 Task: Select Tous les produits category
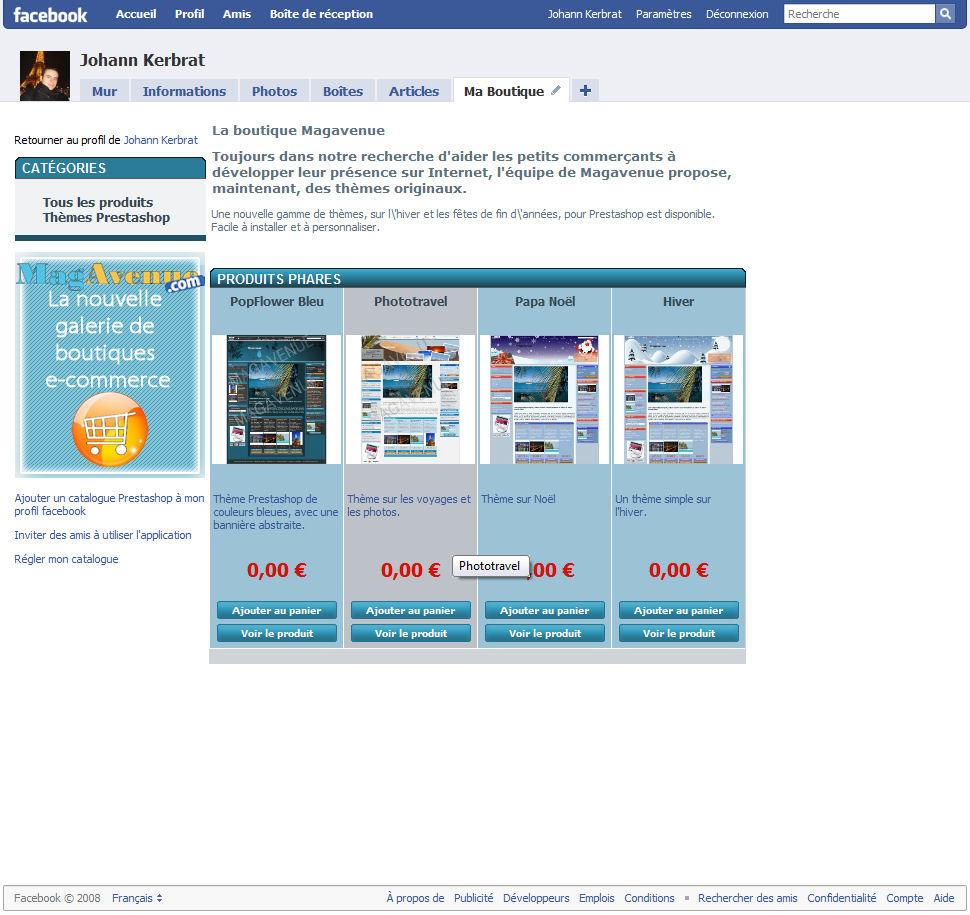pos(98,202)
